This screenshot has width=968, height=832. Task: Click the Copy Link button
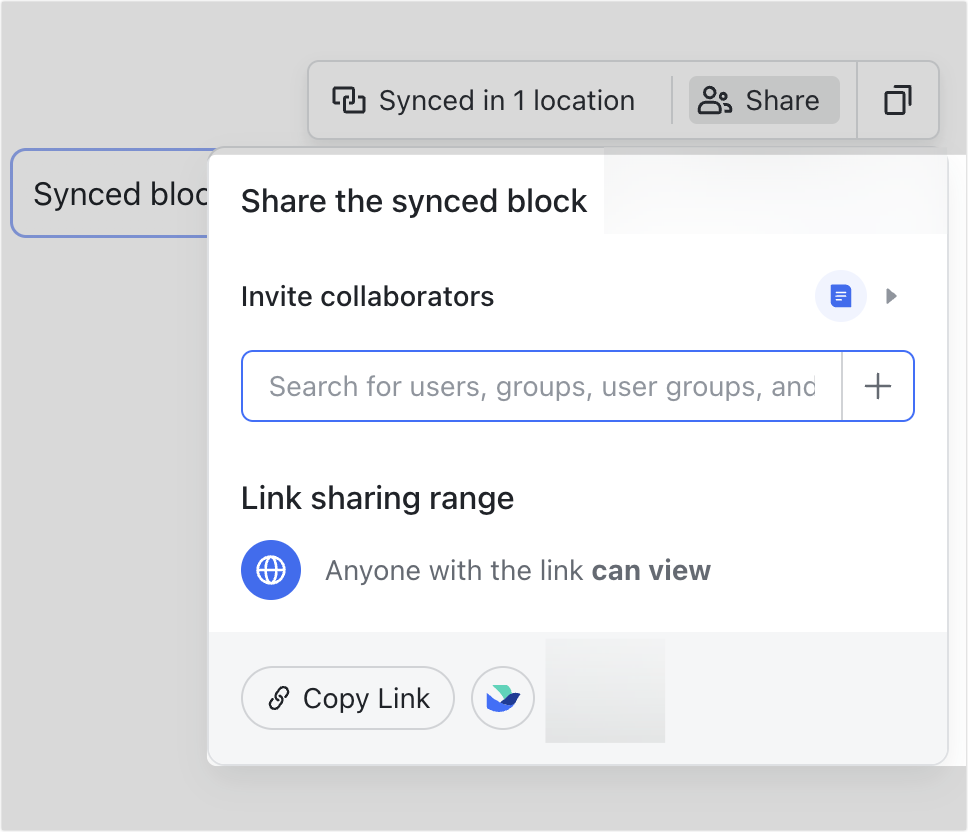point(348,698)
